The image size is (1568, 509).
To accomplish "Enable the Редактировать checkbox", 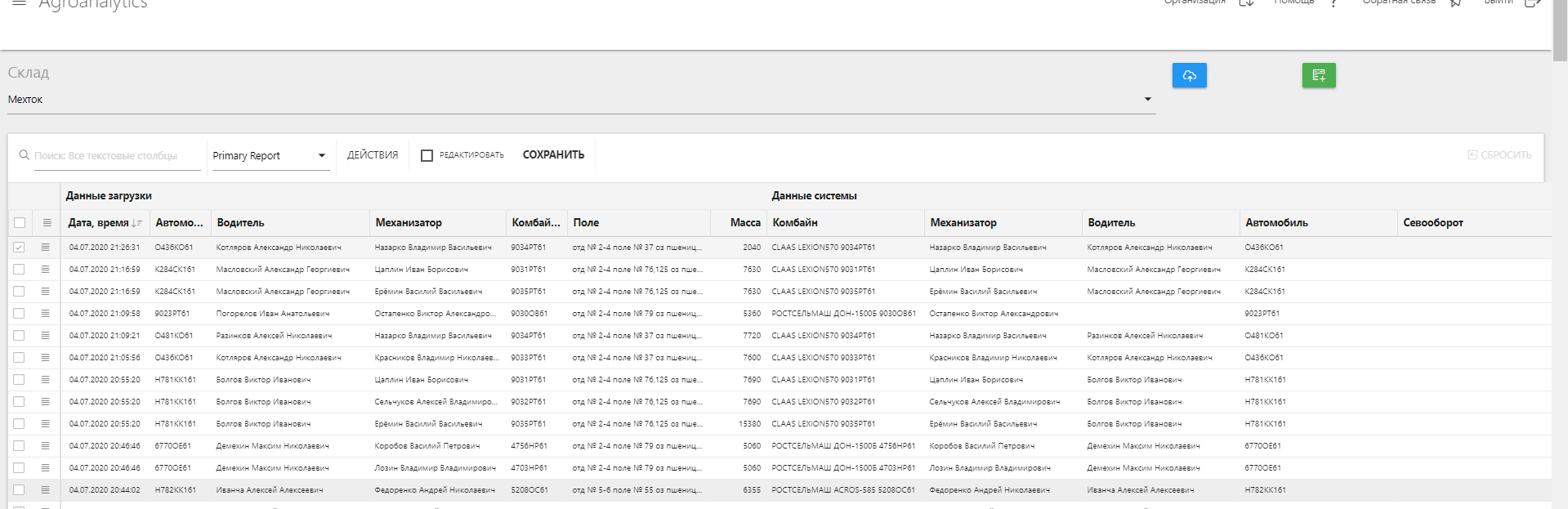I will pyautogui.click(x=427, y=155).
